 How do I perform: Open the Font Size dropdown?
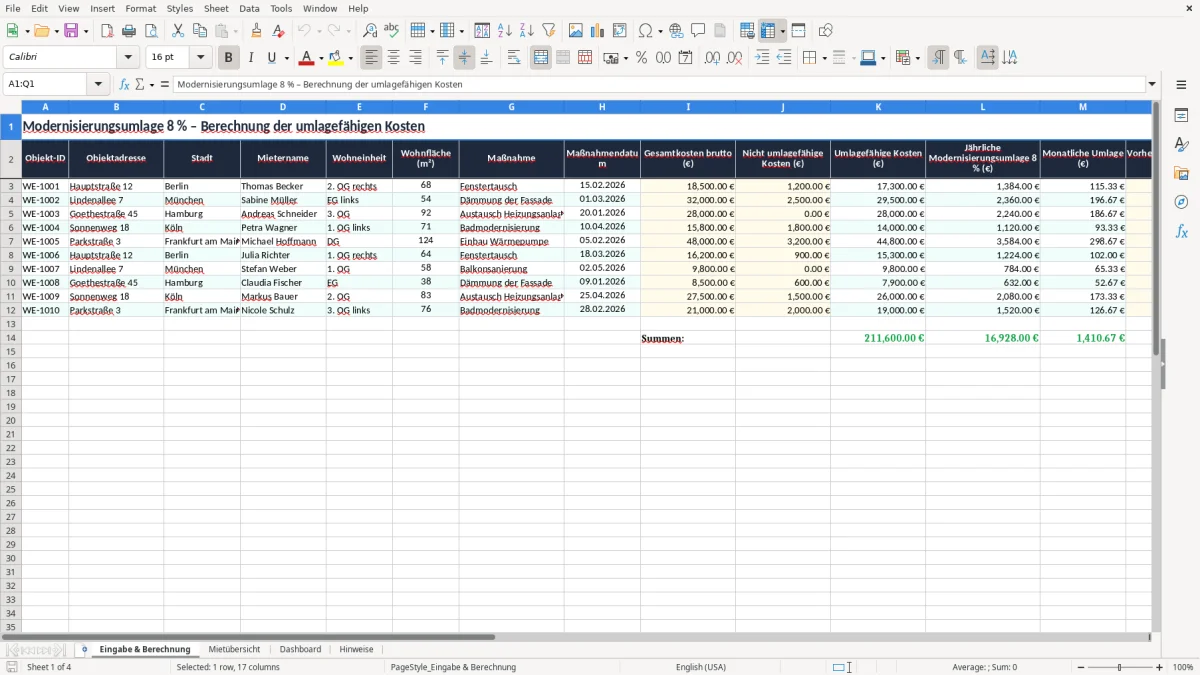201,58
